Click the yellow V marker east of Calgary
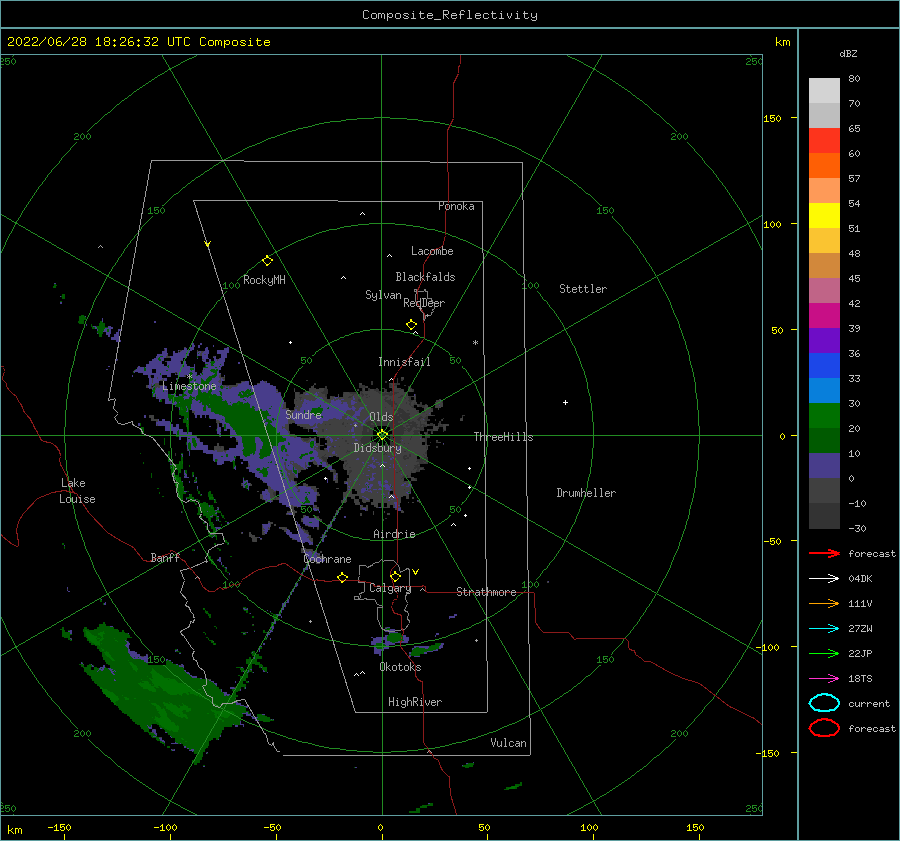900x841 pixels. point(415,572)
